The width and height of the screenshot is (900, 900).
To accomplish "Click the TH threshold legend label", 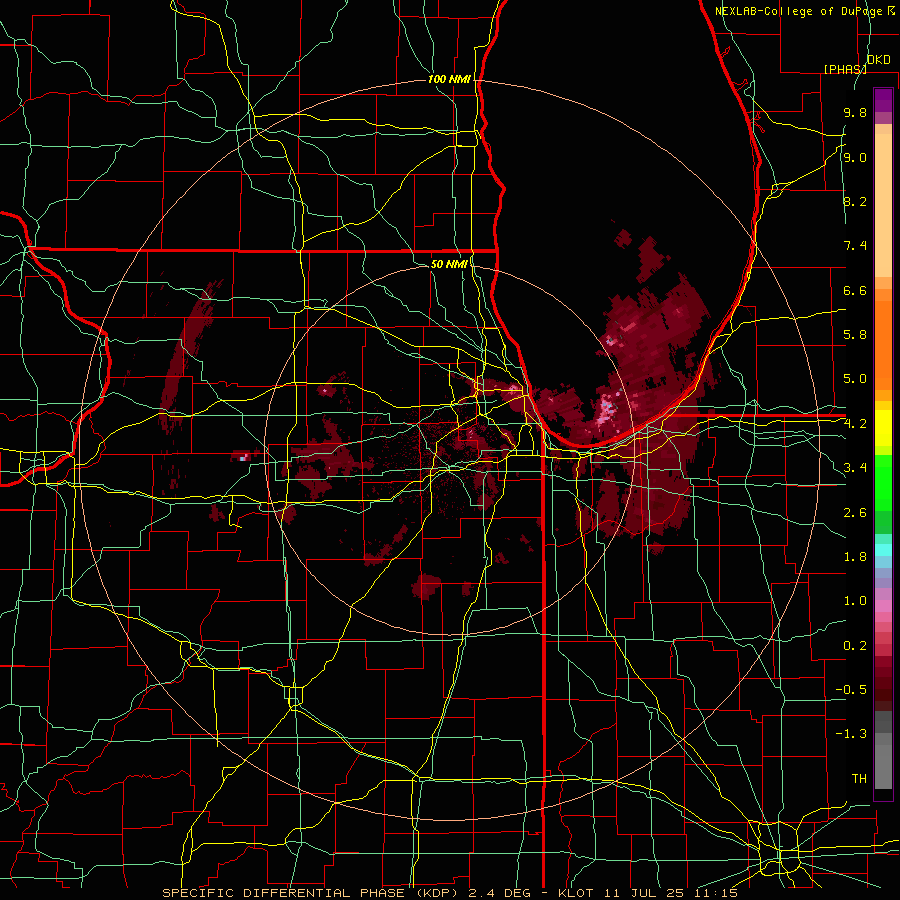I will pos(859,779).
